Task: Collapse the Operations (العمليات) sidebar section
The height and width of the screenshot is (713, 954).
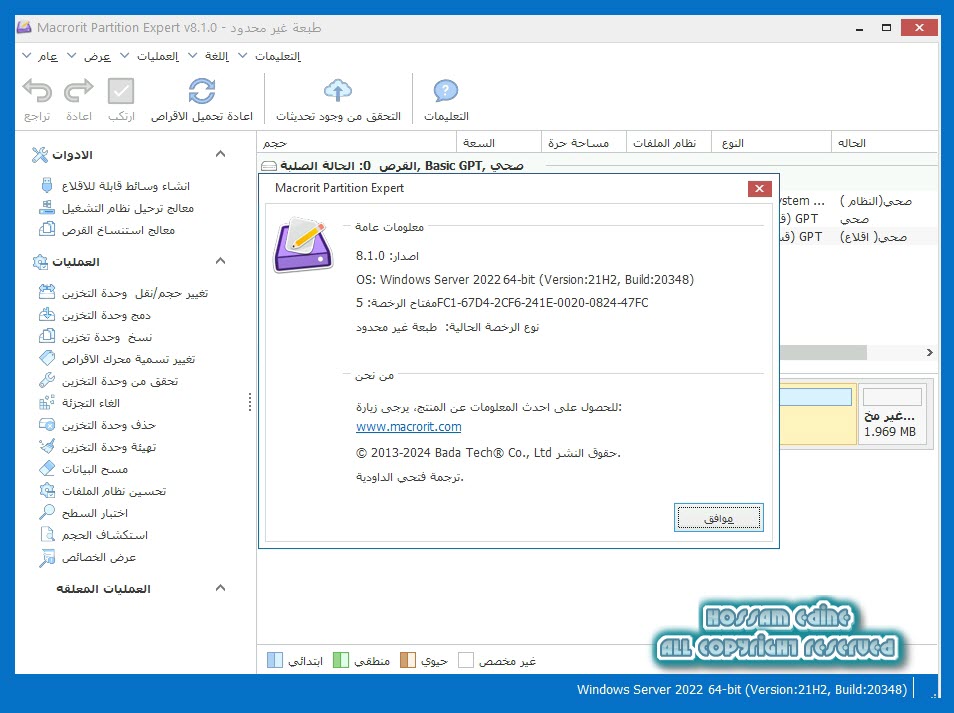Action: [x=220, y=261]
